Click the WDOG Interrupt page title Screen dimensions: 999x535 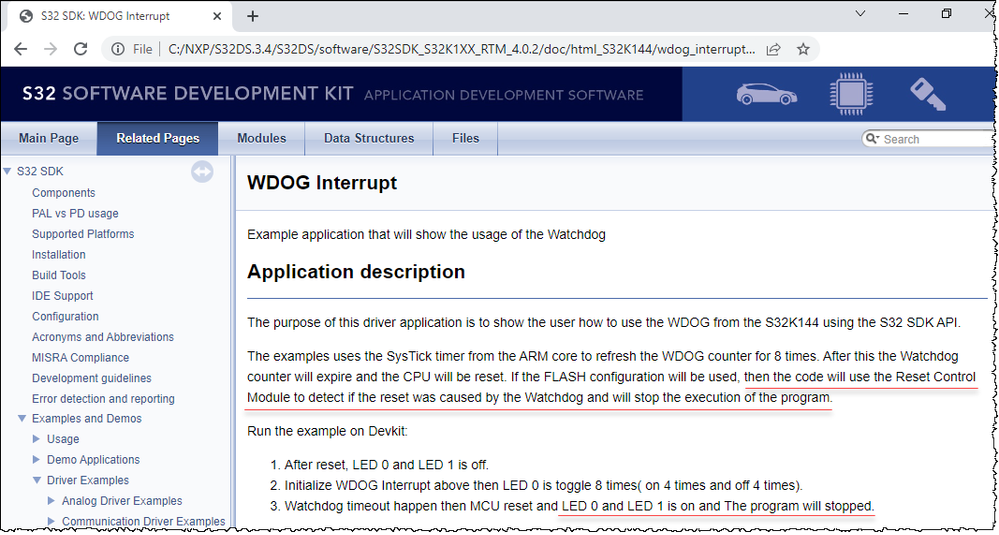click(x=322, y=183)
